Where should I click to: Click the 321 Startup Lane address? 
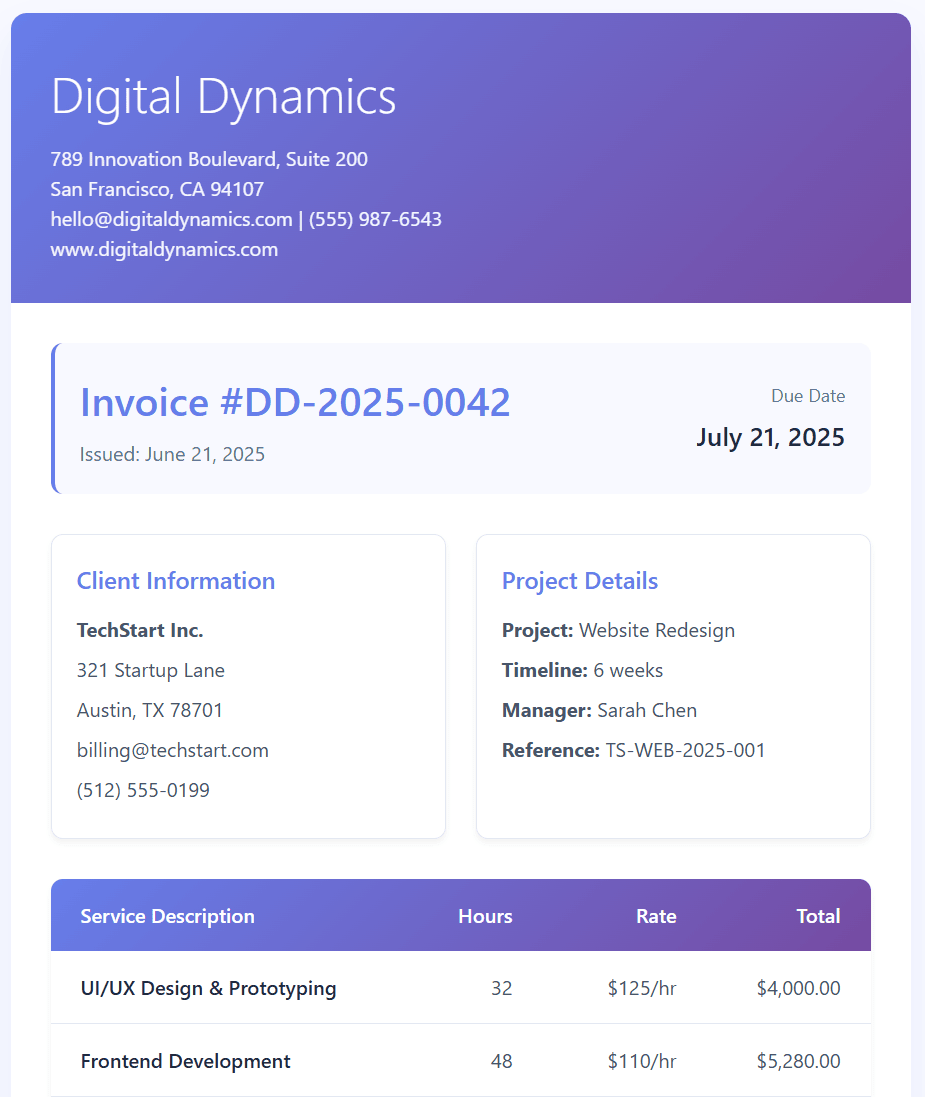[150, 670]
